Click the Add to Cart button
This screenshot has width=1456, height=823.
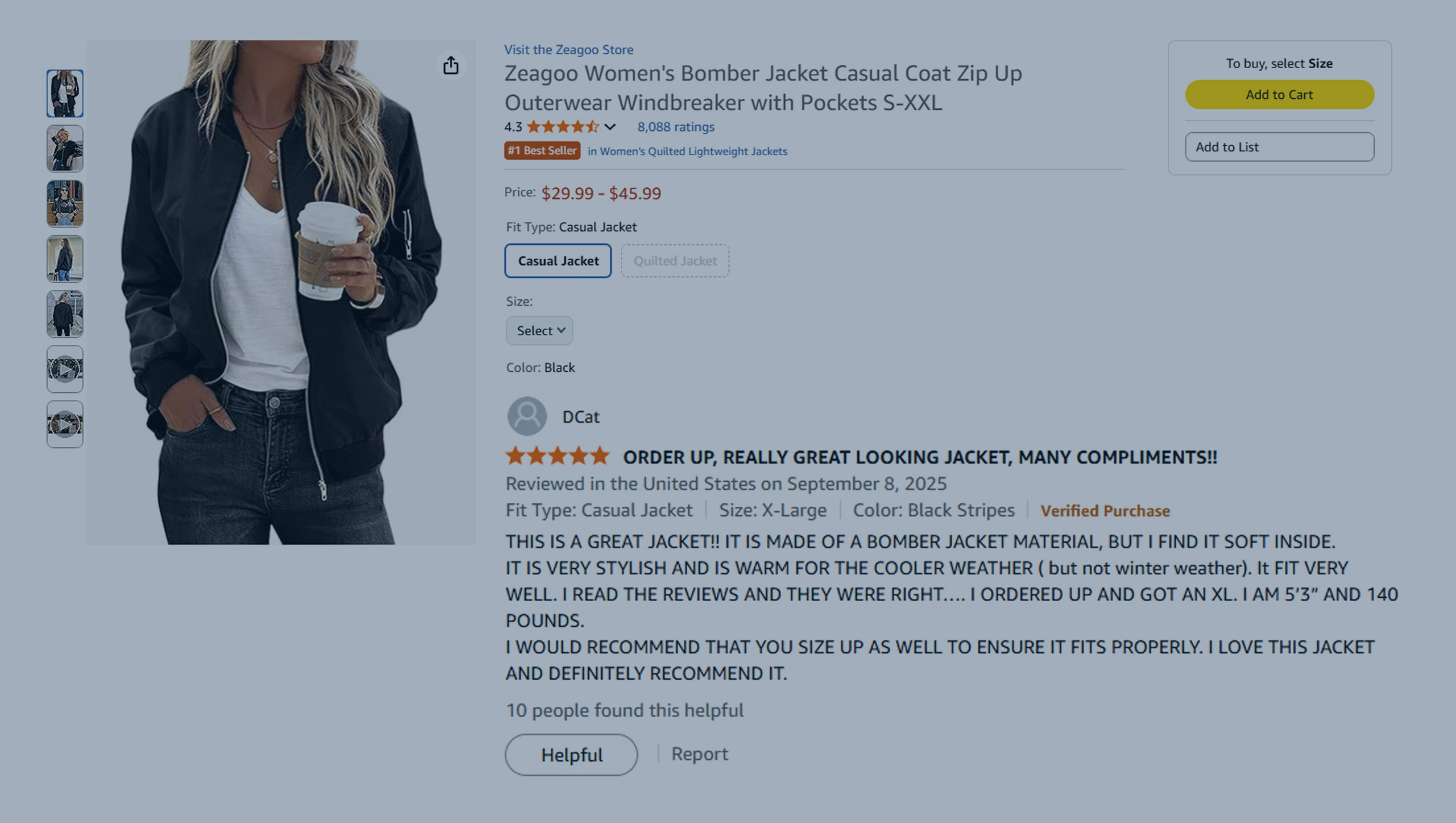[1279, 94]
